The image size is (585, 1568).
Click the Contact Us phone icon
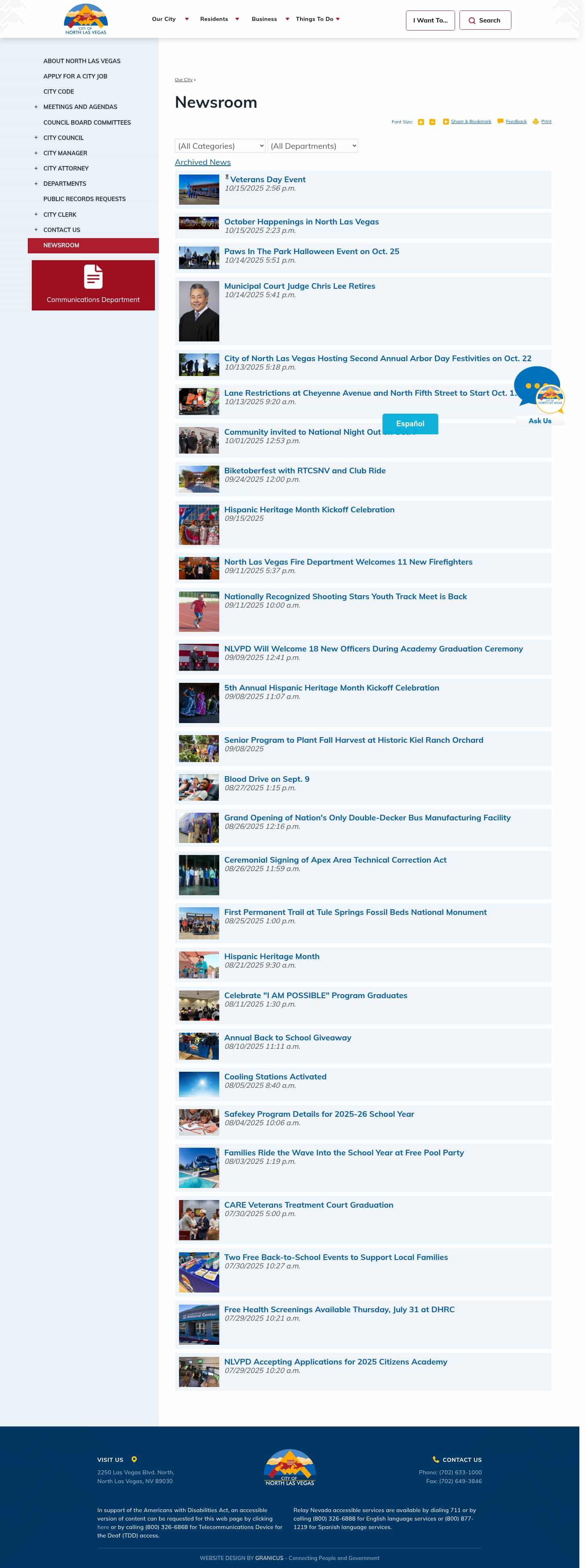click(436, 1459)
